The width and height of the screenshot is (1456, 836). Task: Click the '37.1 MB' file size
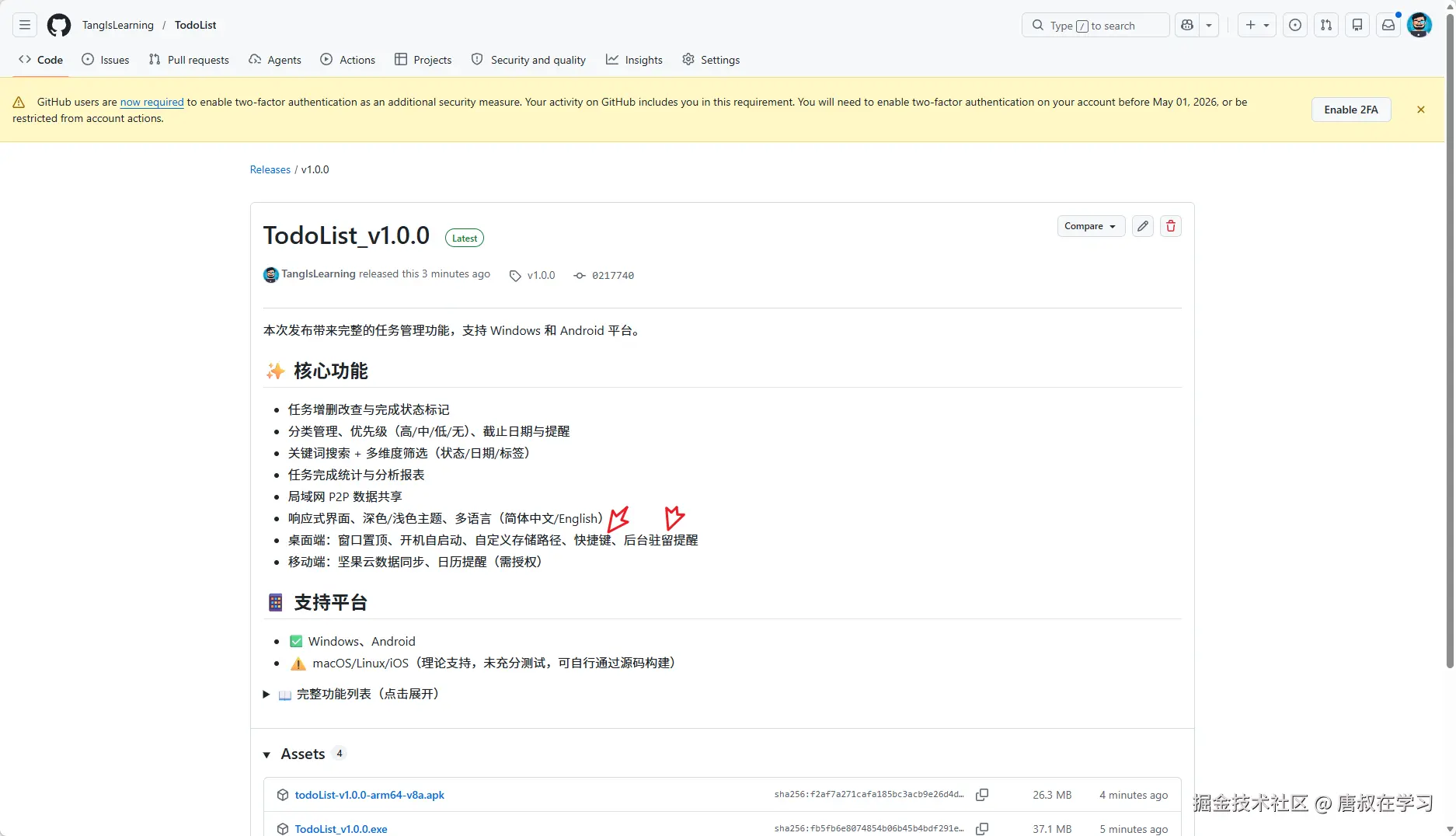[1052, 829]
